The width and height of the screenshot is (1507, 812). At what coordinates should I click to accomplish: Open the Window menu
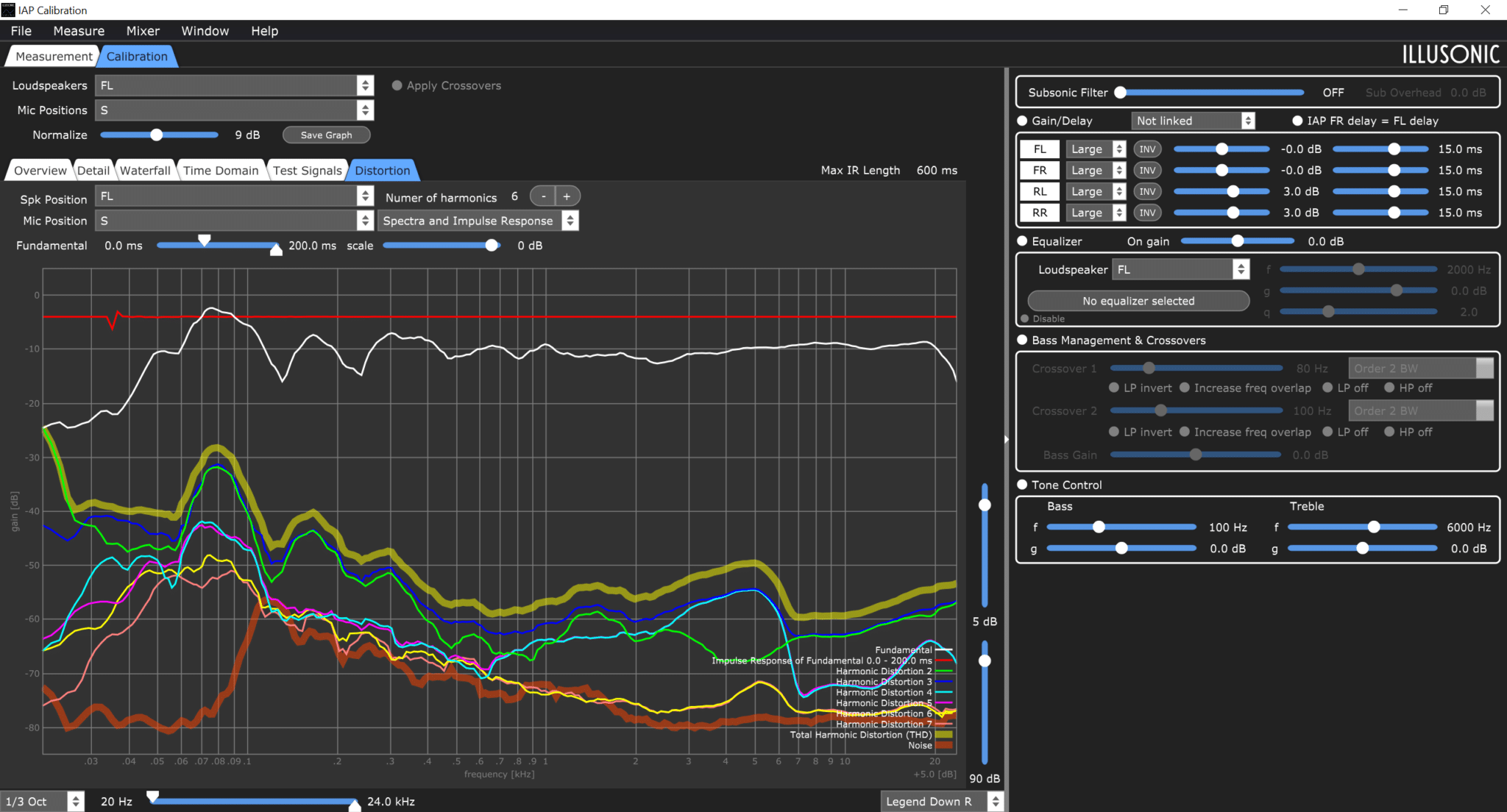point(205,31)
